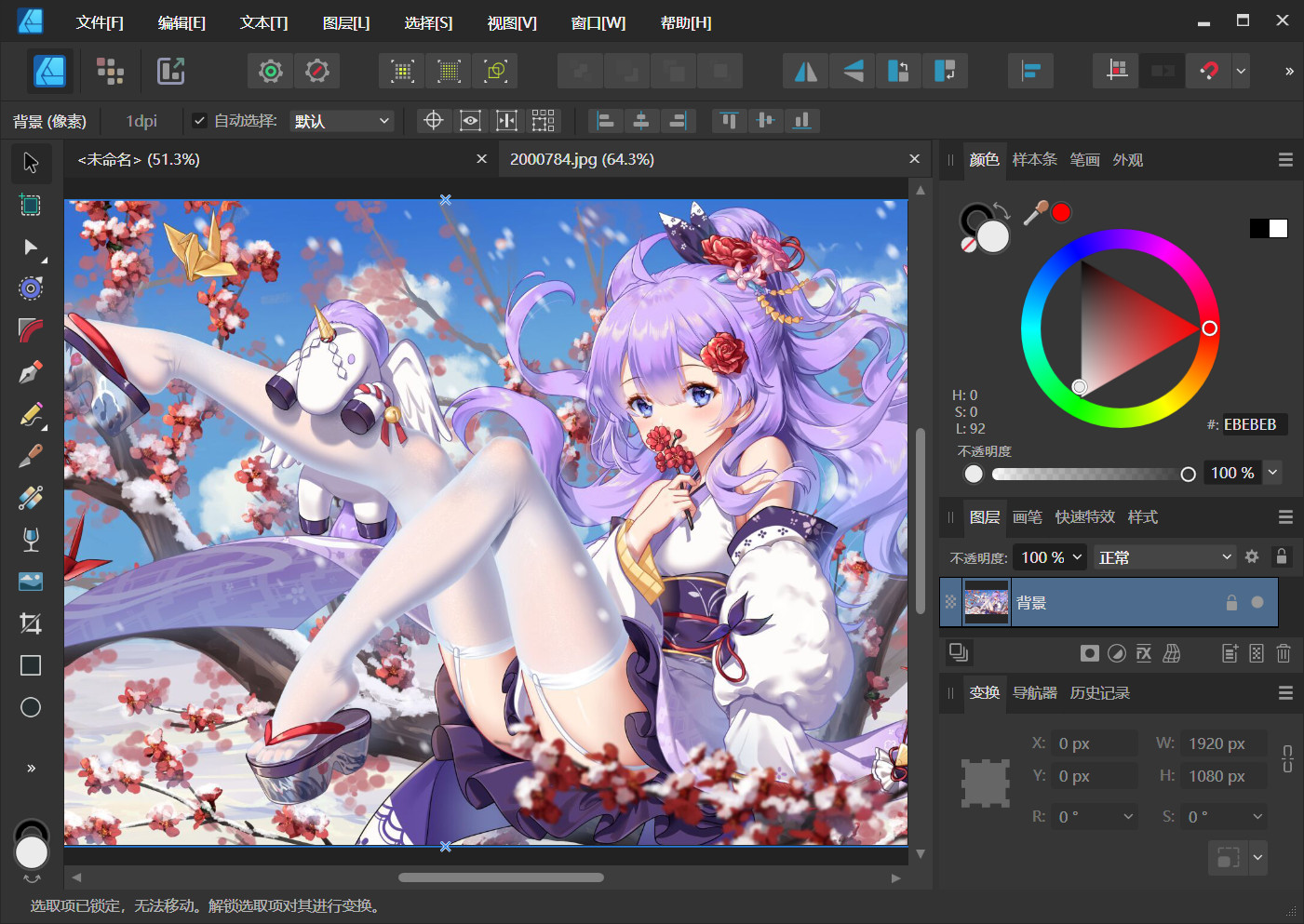Open the 图层[L] menu
The height and width of the screenshot is (924, 1304).
click(346, 22)
